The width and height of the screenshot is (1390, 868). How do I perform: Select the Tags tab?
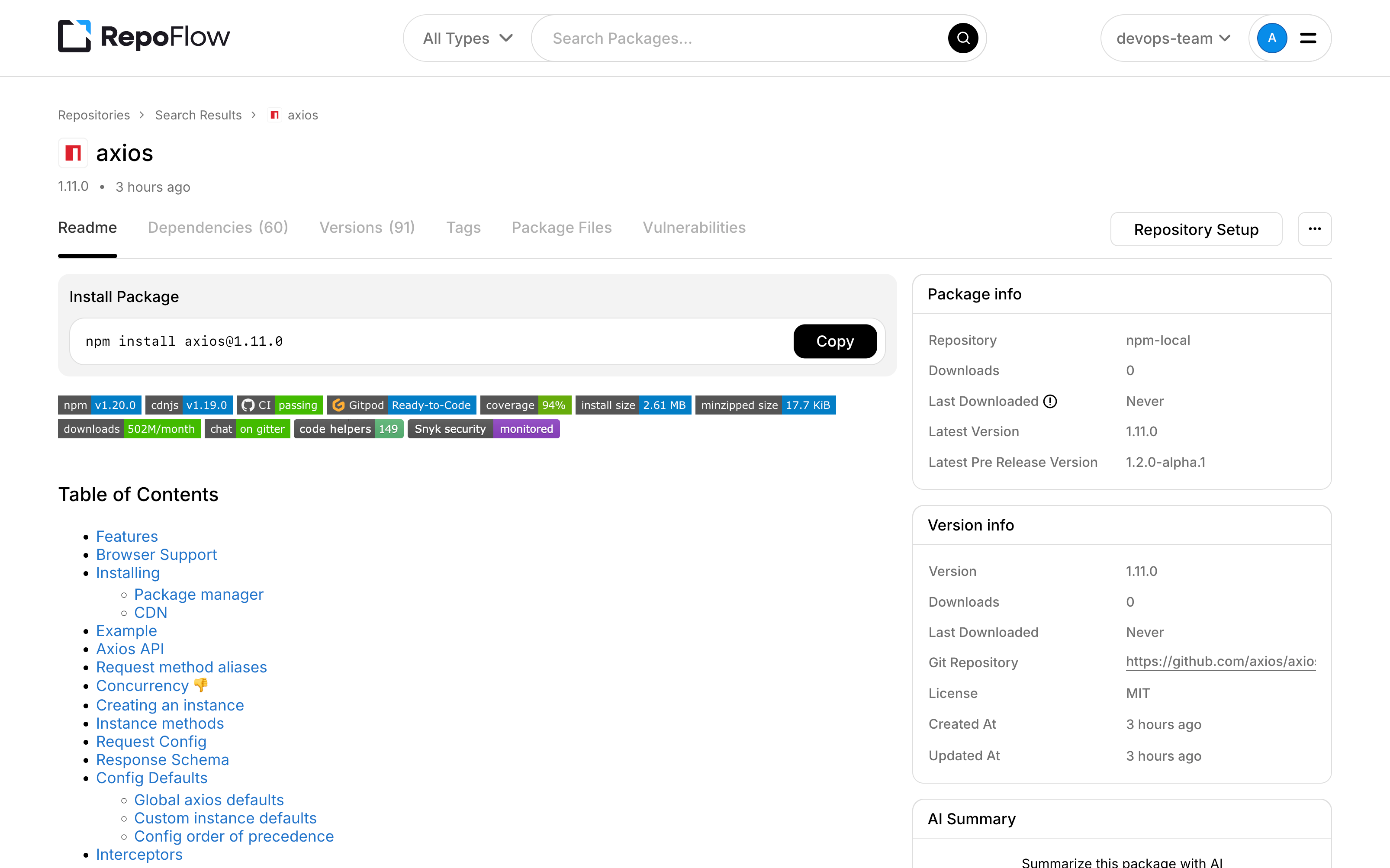(463, 228)
